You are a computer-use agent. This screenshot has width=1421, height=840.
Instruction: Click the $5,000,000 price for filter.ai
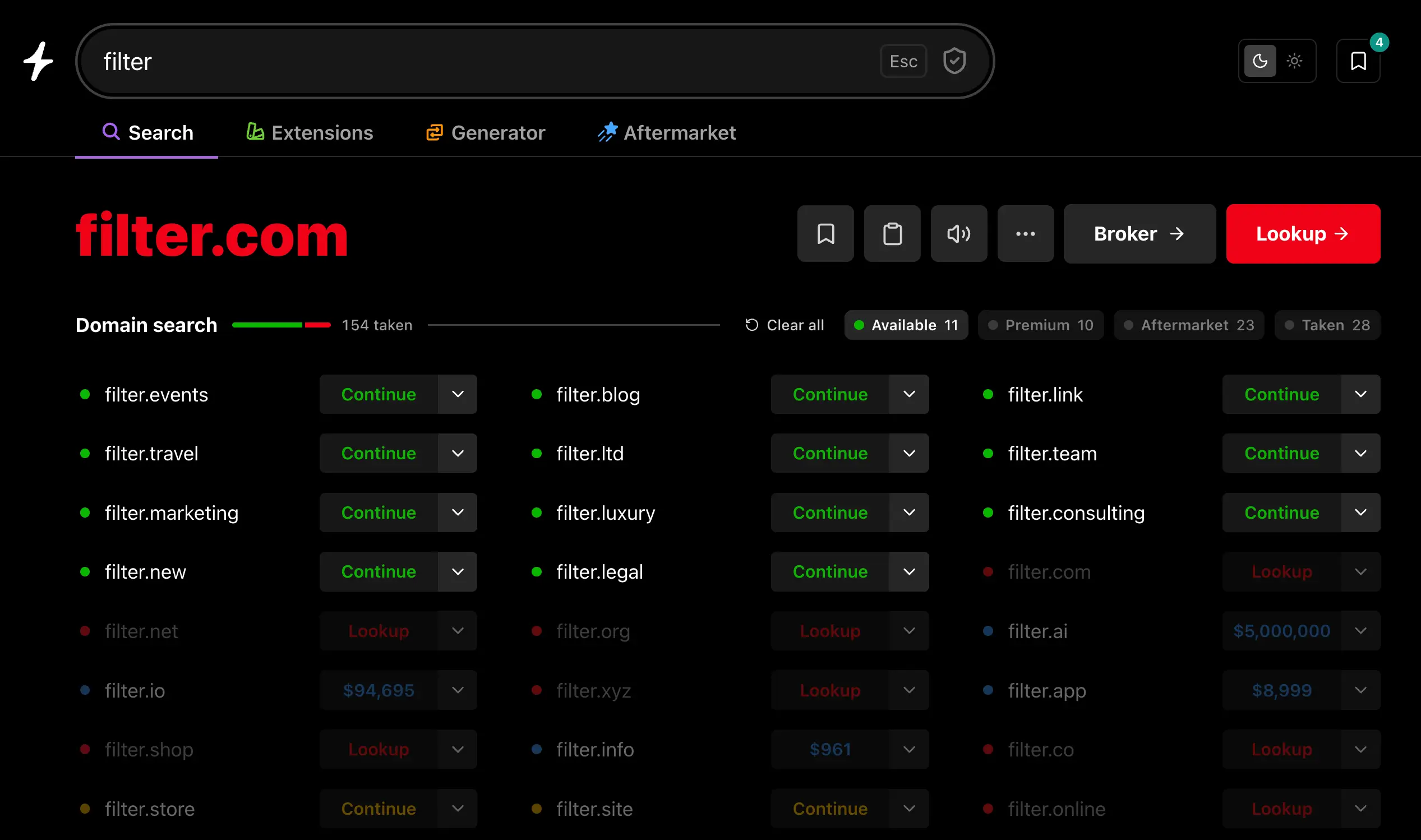coord(1281,631)
